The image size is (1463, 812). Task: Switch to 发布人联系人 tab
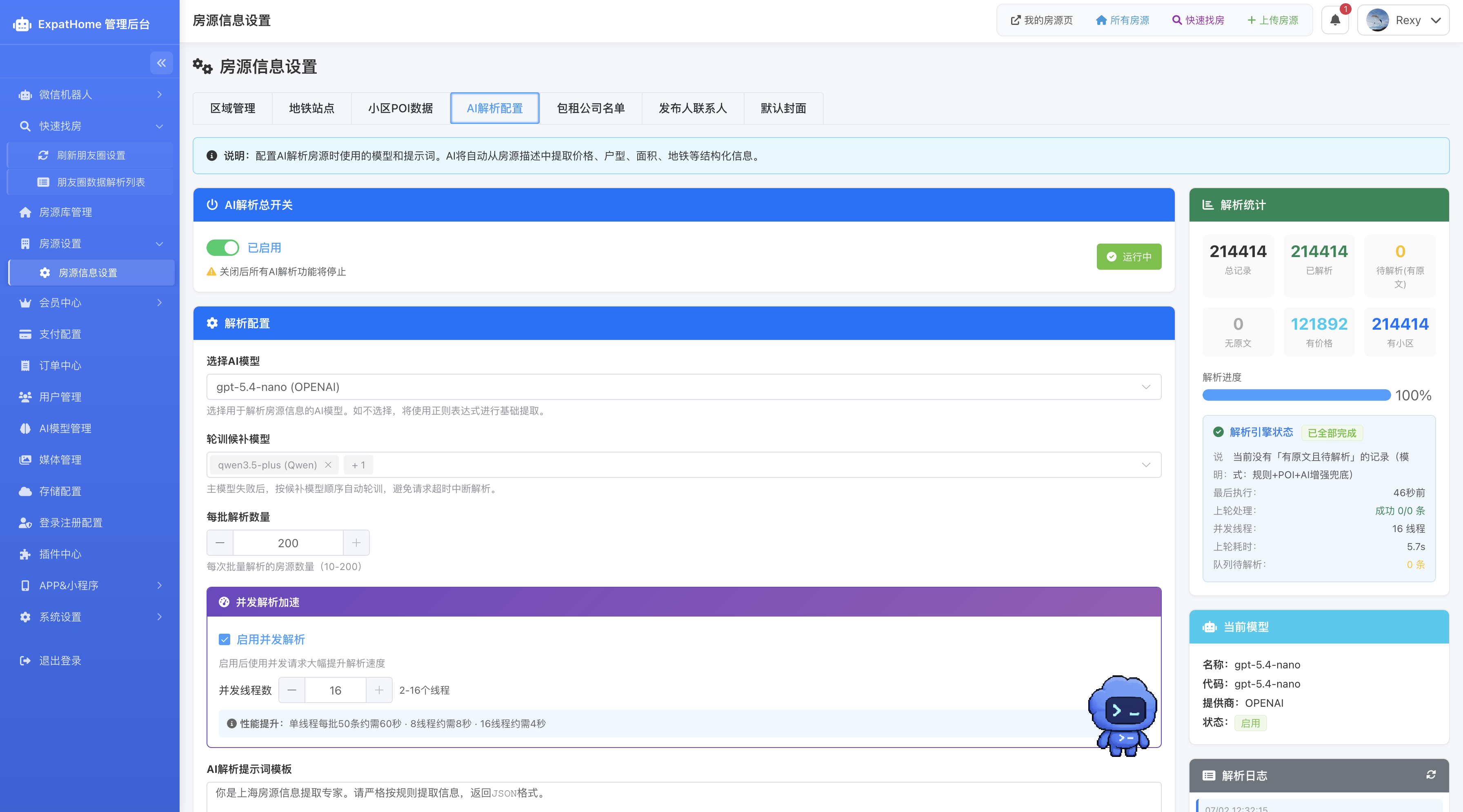point(693,108)
